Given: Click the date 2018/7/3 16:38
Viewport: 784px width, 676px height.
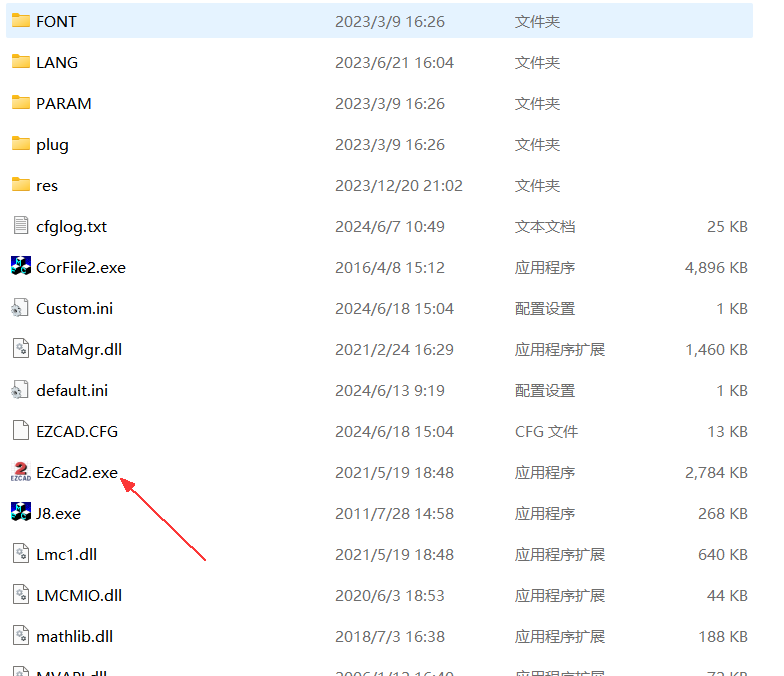Looking at the screenshot, I should click(390, 636).
